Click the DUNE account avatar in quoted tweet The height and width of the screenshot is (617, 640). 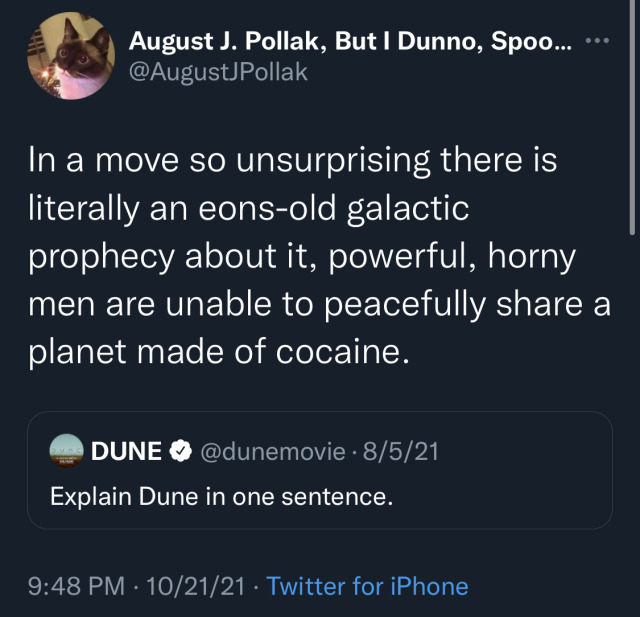click(x=66, y=452)
